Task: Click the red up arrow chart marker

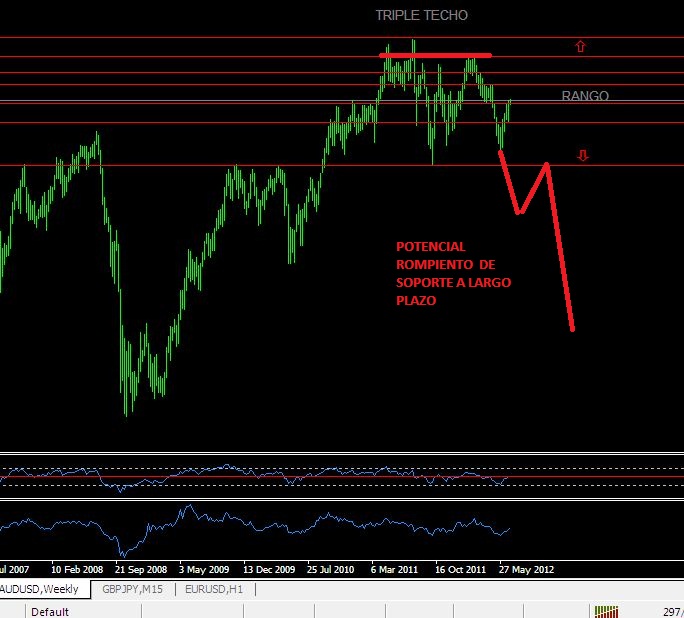Action: tap(580, 46)
